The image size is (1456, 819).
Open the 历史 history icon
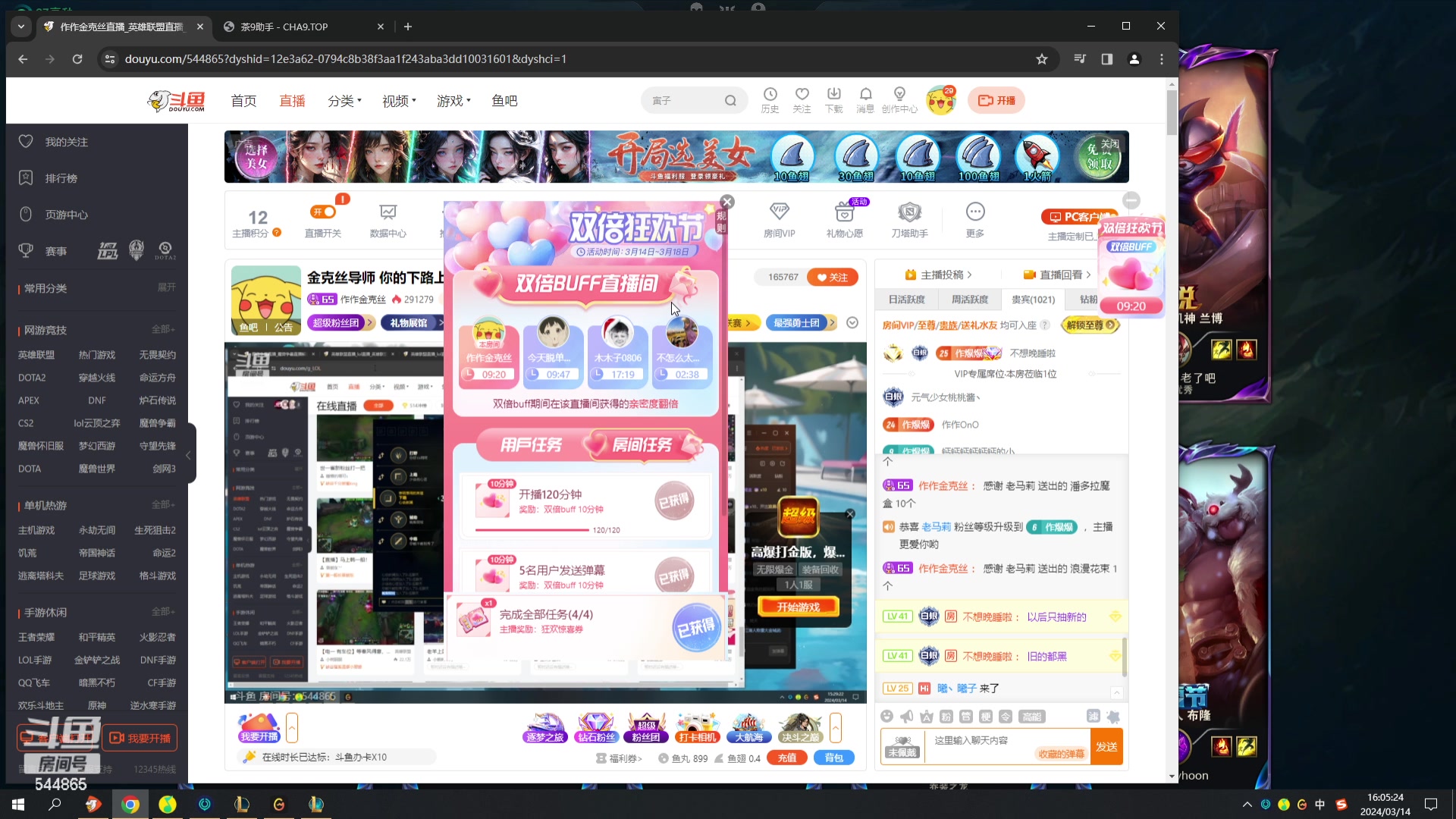770,100
